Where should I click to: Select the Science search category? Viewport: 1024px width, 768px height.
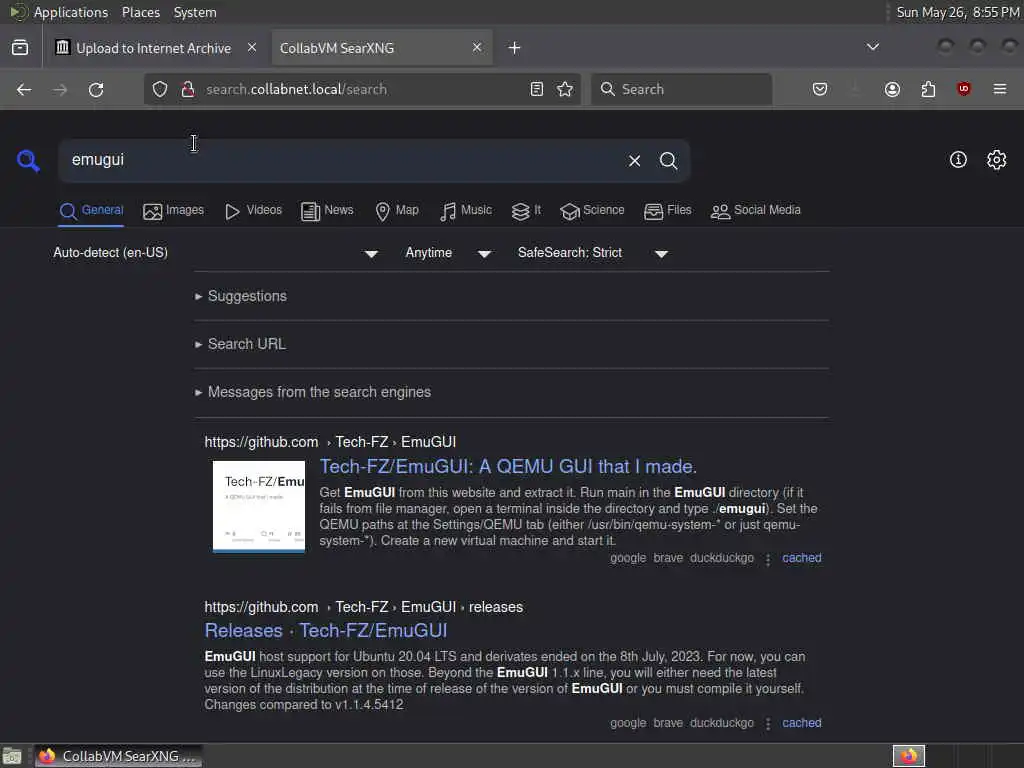(592, 210)
